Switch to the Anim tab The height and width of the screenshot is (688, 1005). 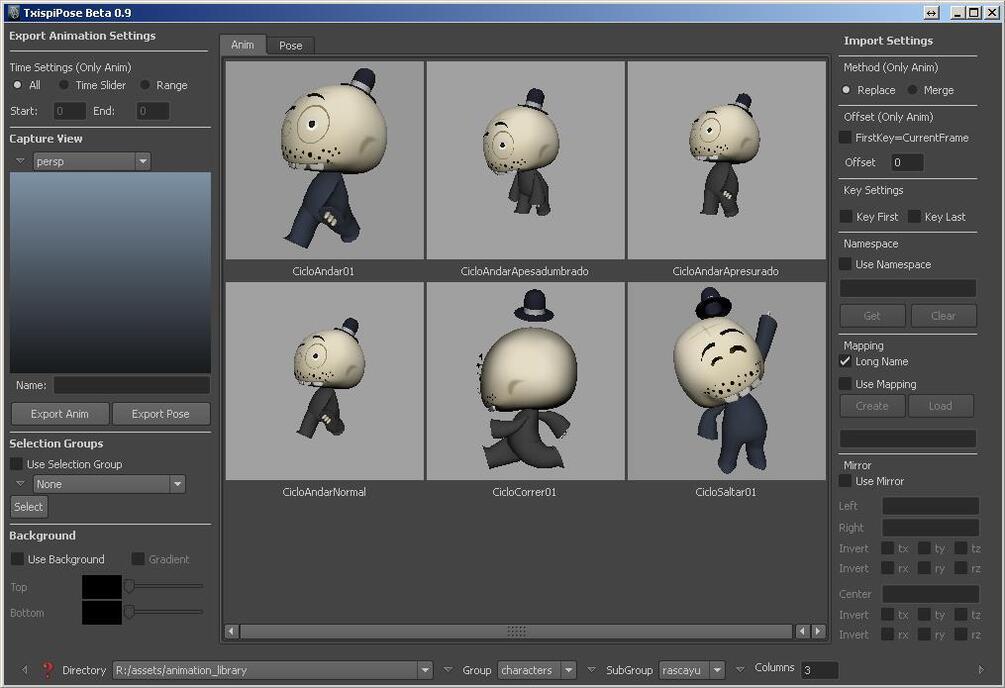242,44
